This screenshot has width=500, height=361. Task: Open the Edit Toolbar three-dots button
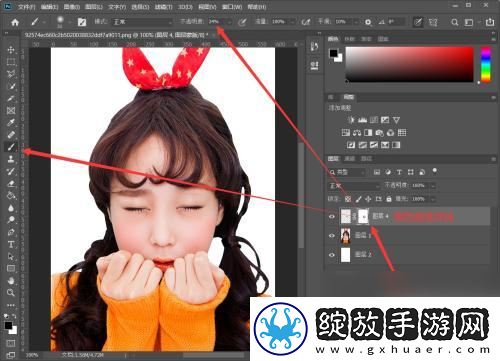click(11, 305)
